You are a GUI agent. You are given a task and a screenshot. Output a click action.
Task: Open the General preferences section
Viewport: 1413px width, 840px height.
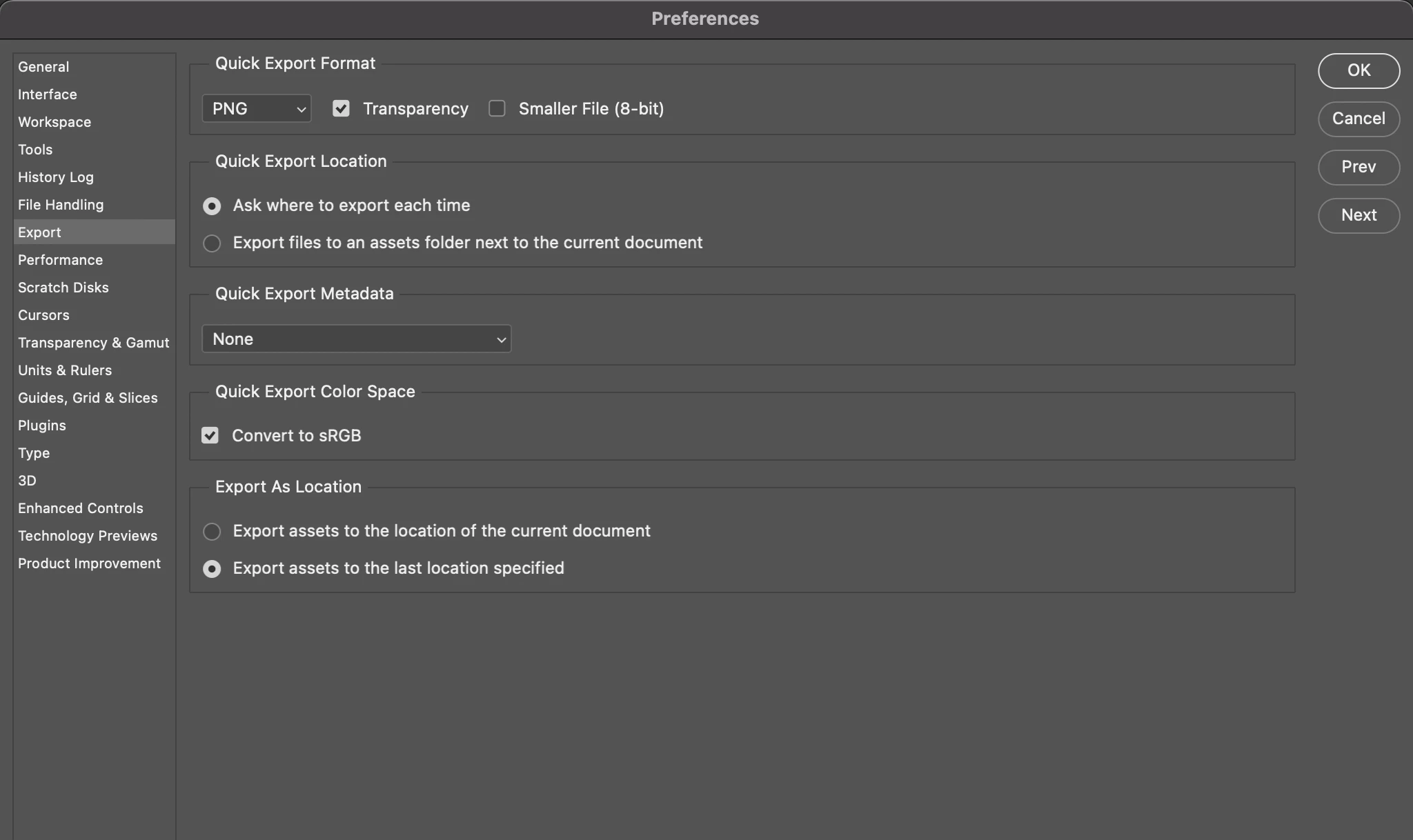43,67
